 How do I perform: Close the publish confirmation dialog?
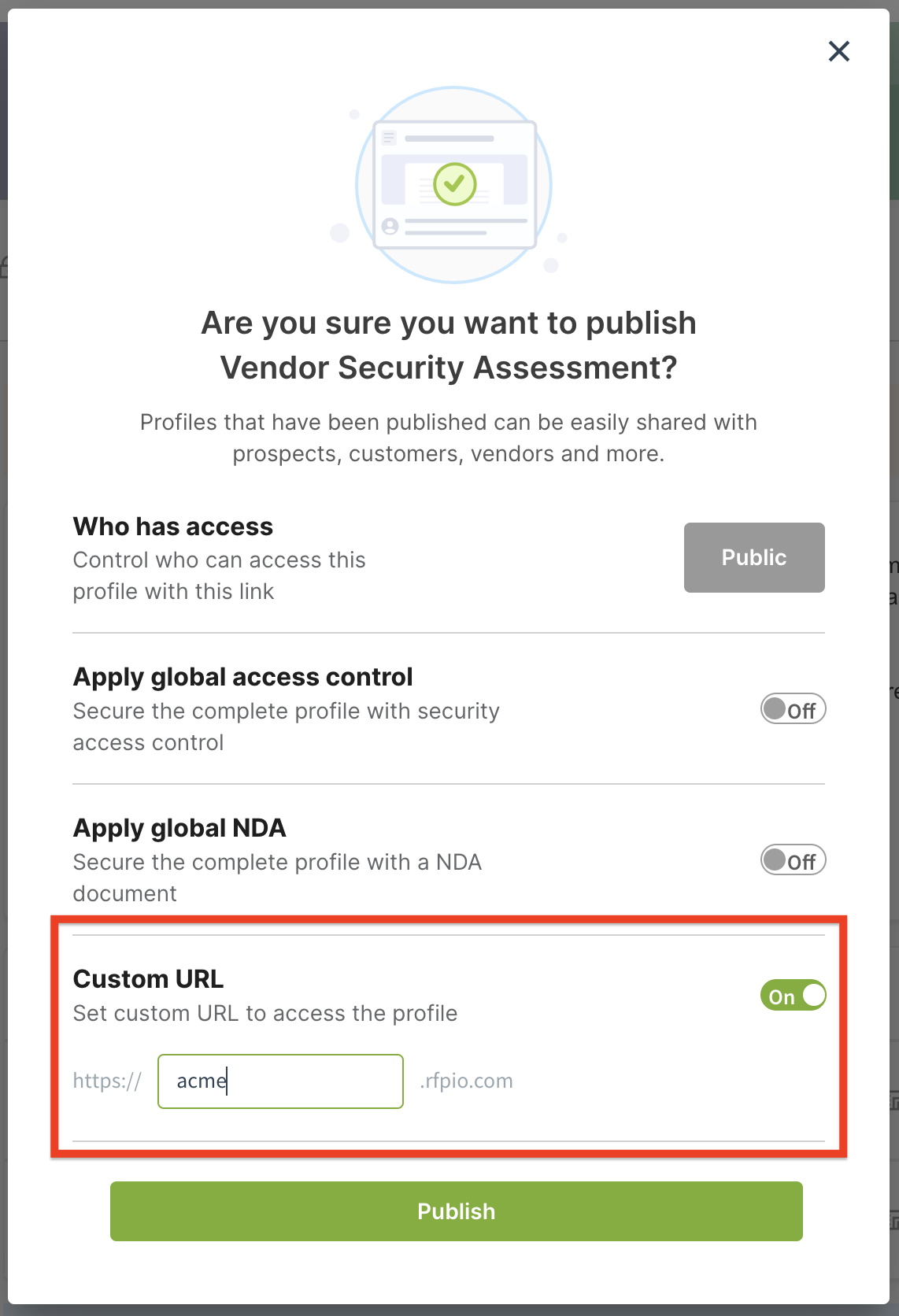[x=839, y=51]
